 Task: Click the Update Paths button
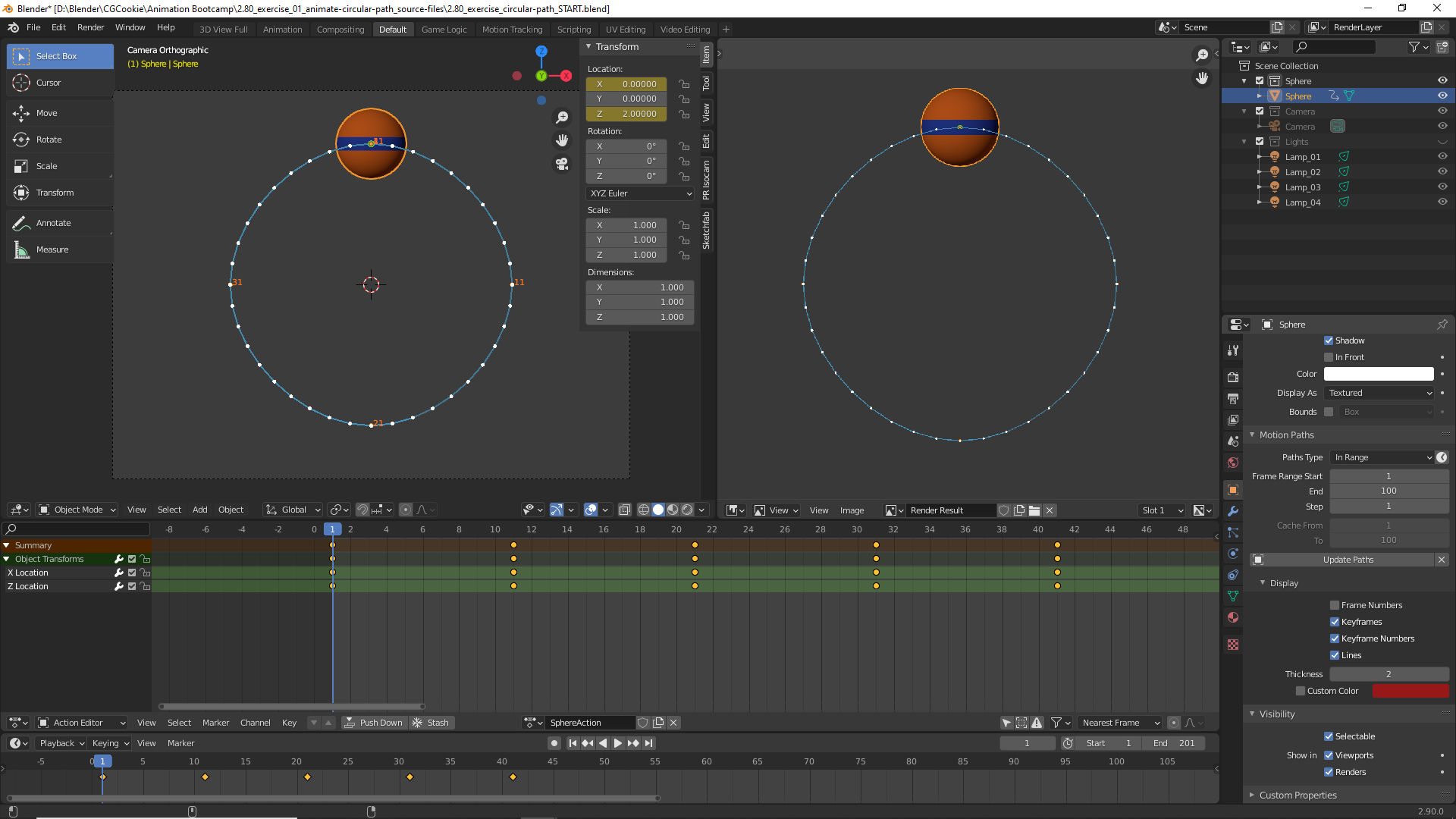(x=1348, y=560)
